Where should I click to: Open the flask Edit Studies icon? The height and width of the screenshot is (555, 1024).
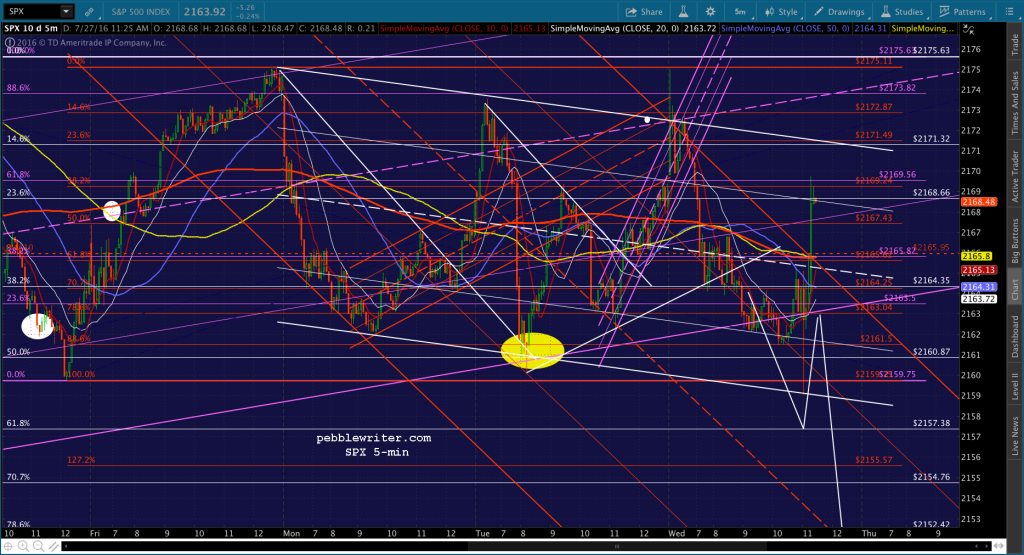coord(683,12)
